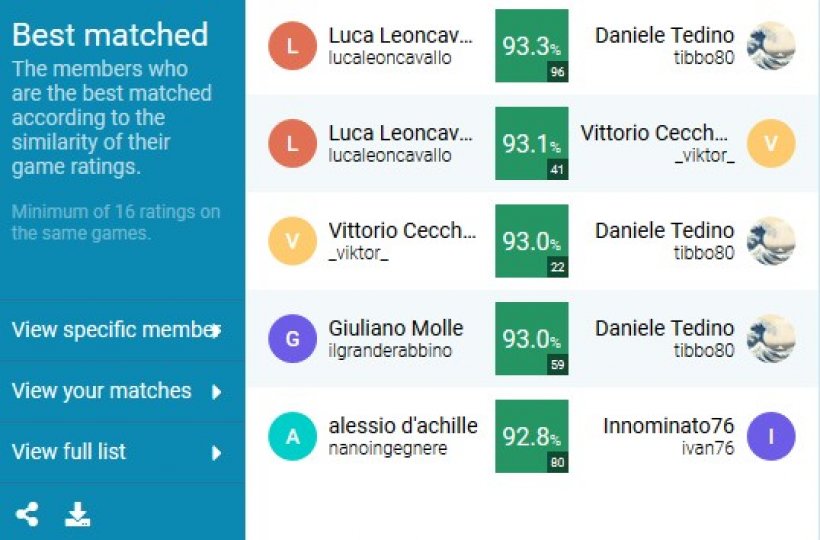Select the 93.1% match score tile
820x540 pixels.
532,143
